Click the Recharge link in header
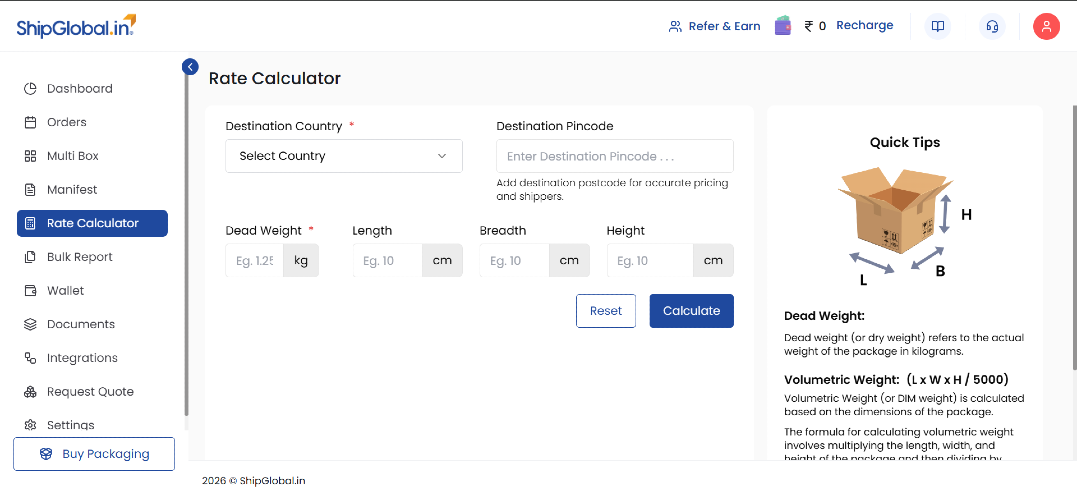1077x500 pixels. (x=864, y=26)
